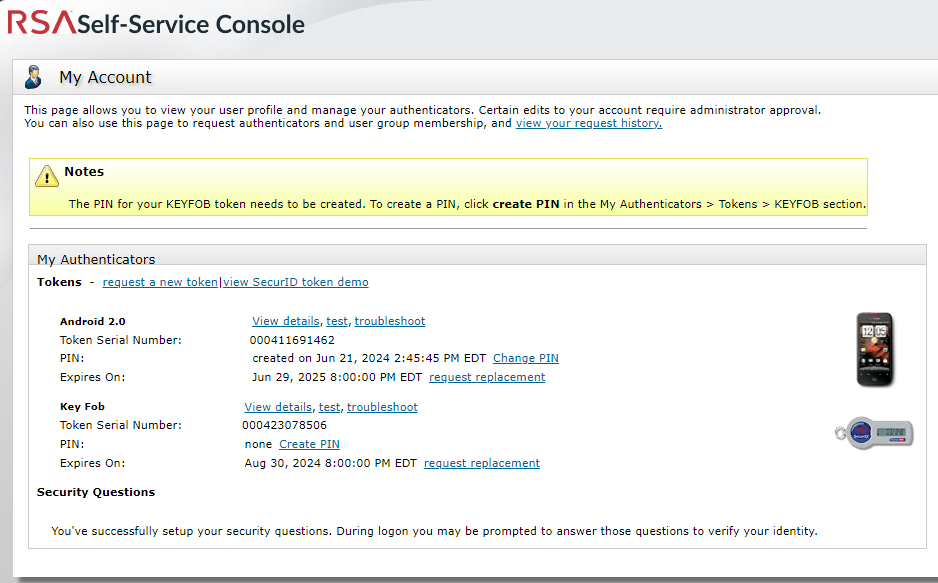938x583 pixels.
Task: Select the Android serial number 000411691462
Action: [293, 340]
